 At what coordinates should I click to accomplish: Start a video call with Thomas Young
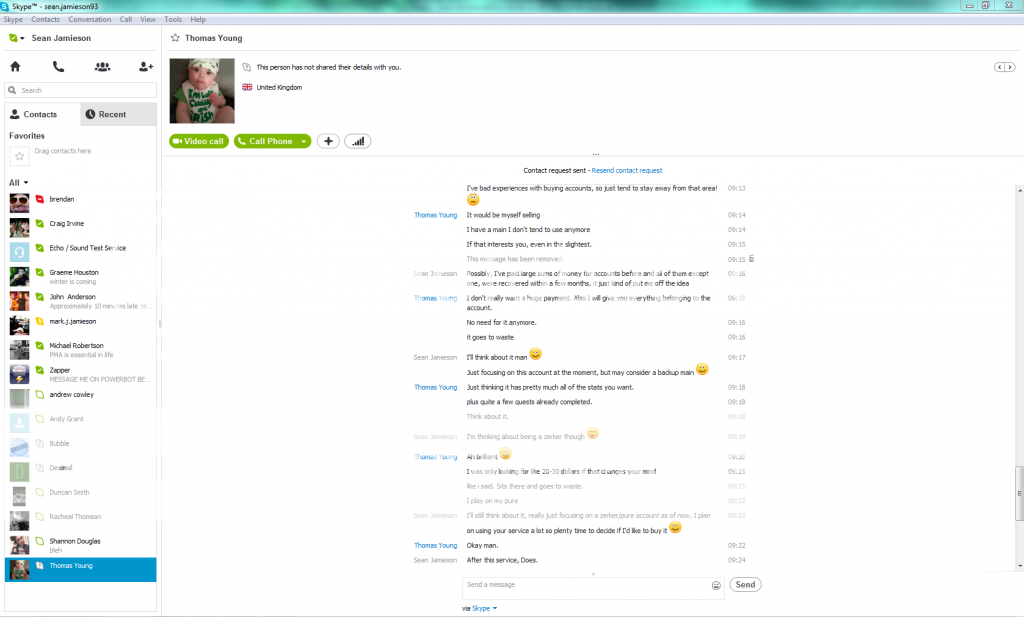point(199,141)
